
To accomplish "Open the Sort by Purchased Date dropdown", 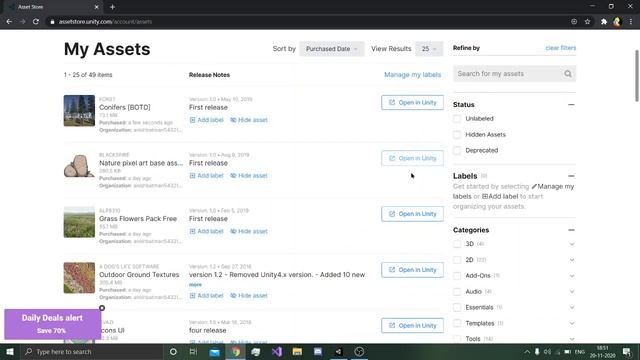I will tap(331, 49).
